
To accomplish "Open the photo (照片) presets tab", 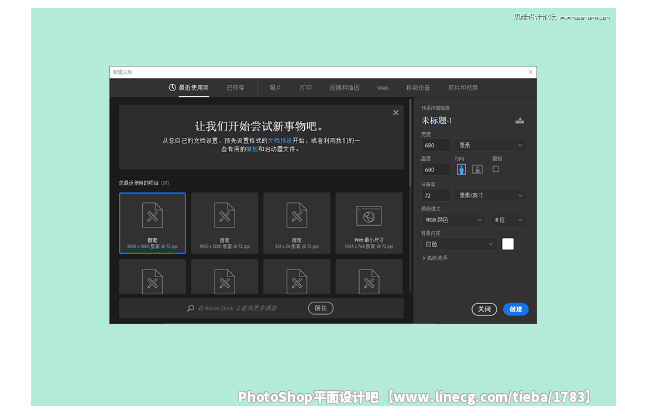I will 275,88.
